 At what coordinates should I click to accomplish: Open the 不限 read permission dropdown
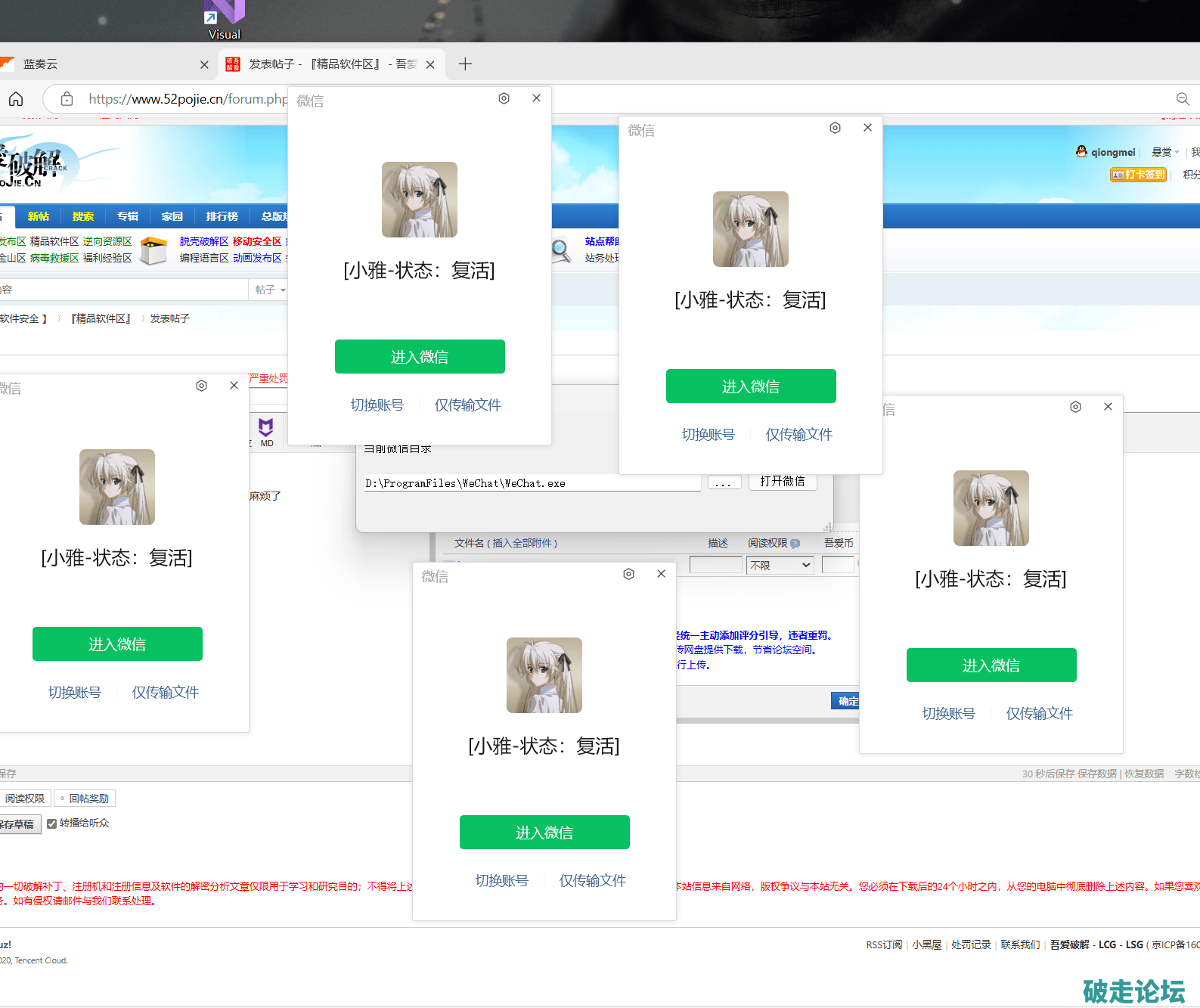(780, 566)
